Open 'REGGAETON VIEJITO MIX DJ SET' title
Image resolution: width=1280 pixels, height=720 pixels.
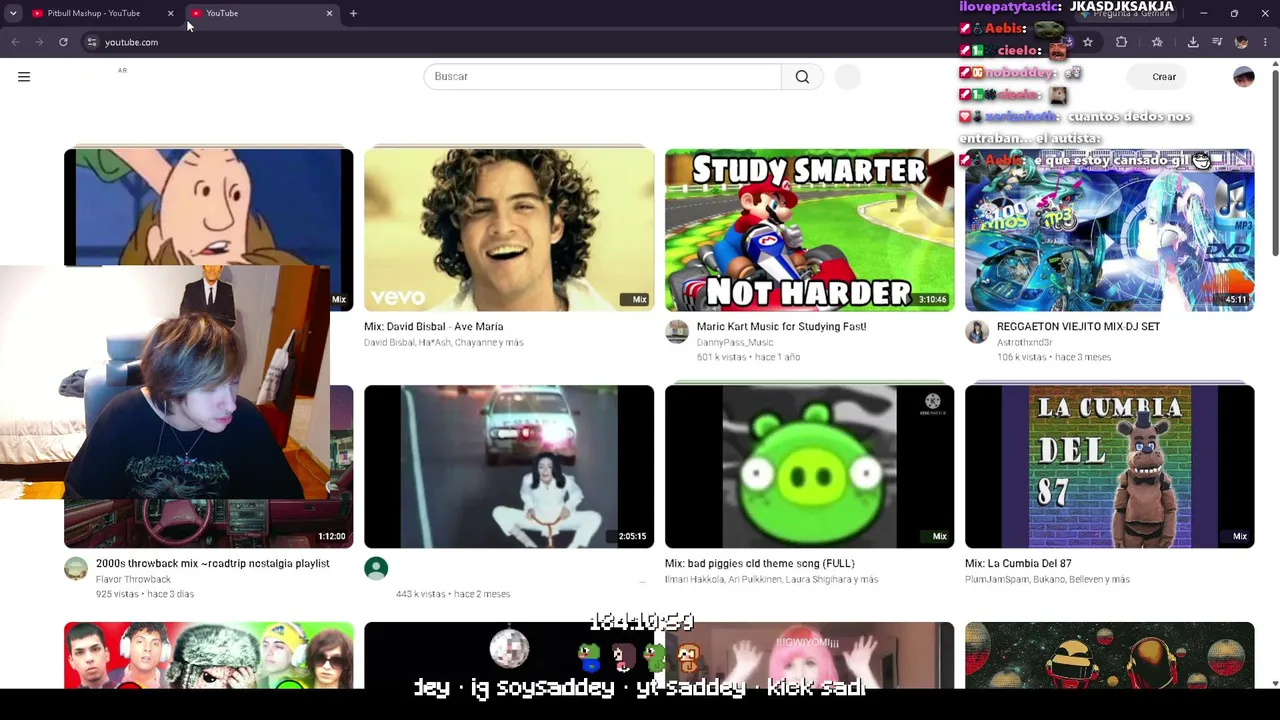(1078, 327)
